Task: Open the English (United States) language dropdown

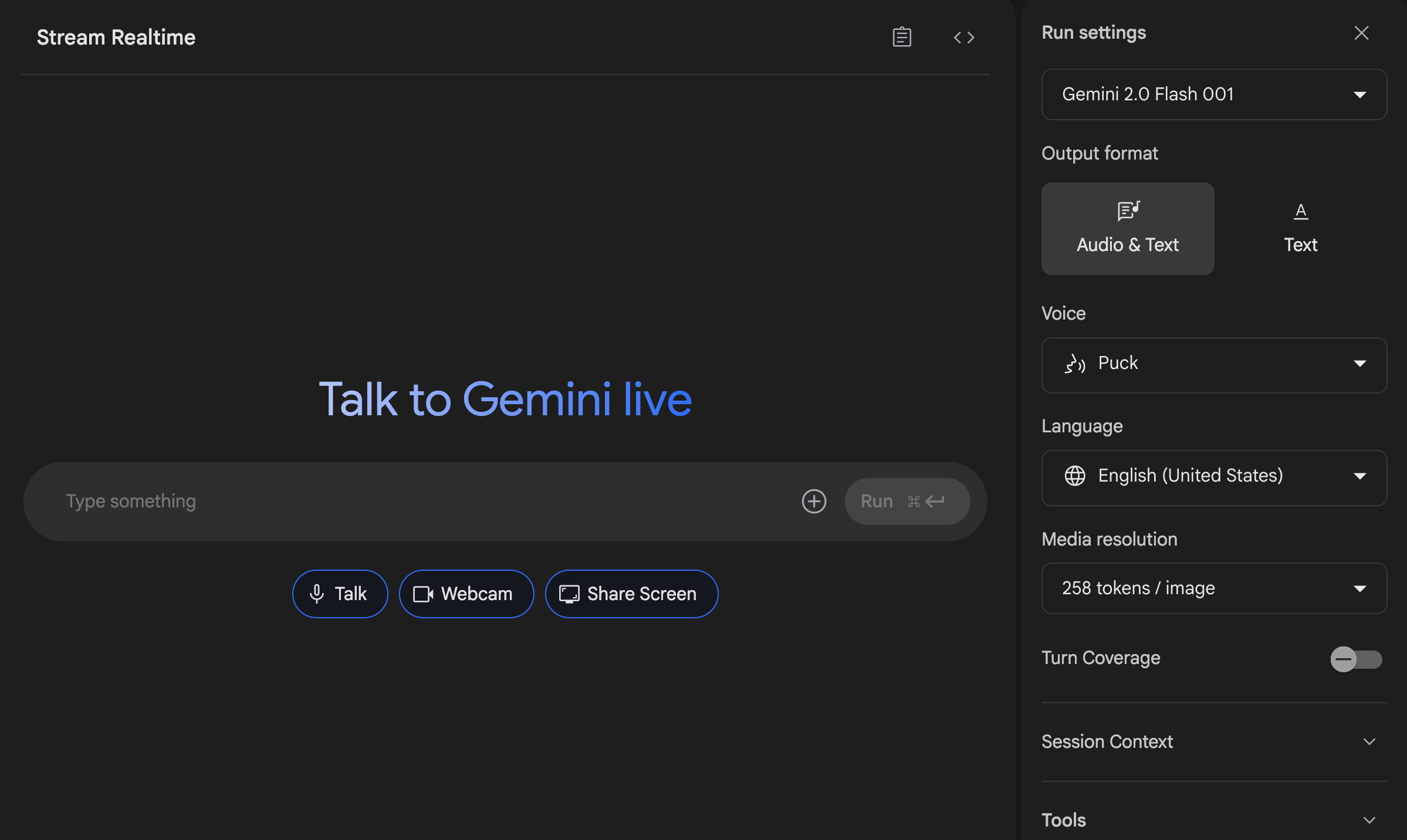Action: [x=1214, y=477]
